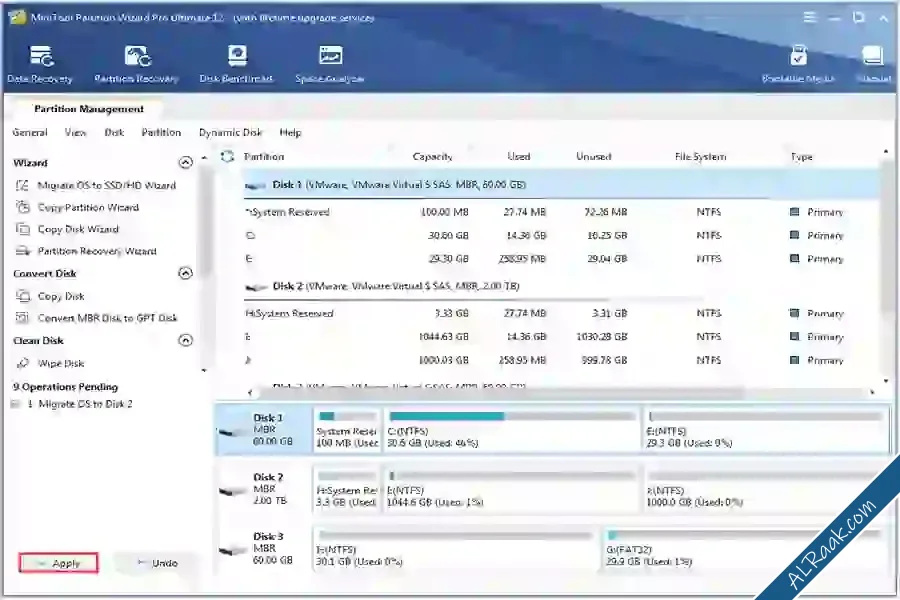Select the 29.30 GB partition row
This screenshot has height=600, width=900.
coord(561,259)
